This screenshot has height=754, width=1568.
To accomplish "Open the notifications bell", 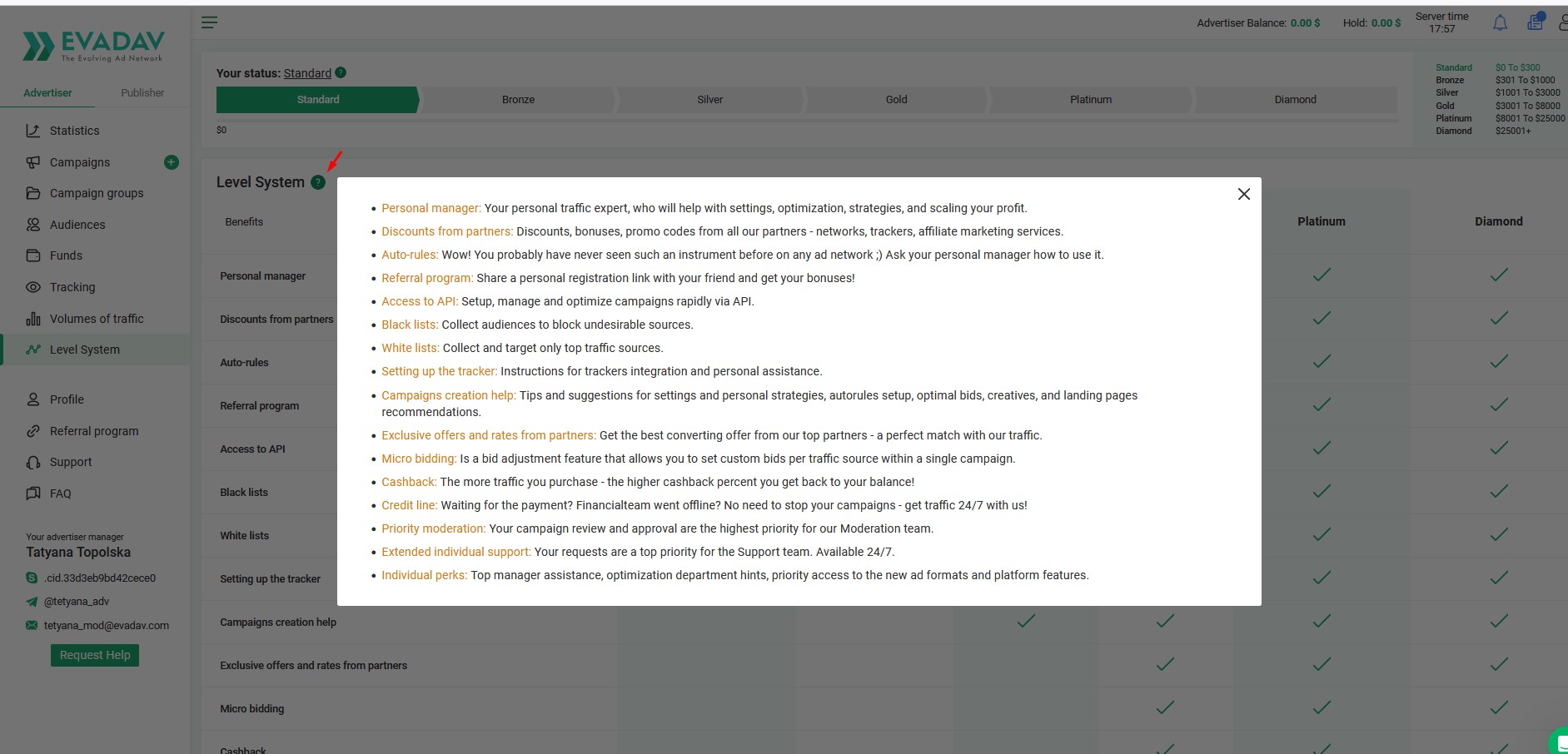I will tap(1500, 23).
